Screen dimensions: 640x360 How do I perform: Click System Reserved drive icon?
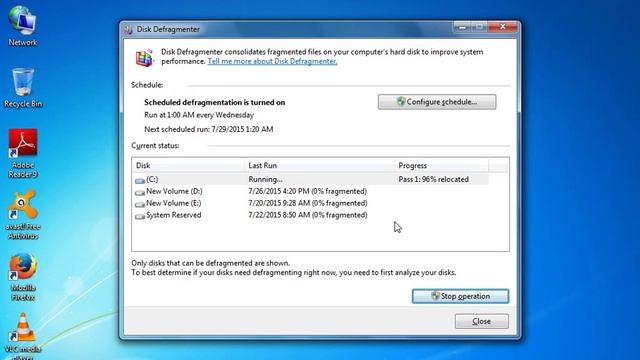click(x=140, y=216)
